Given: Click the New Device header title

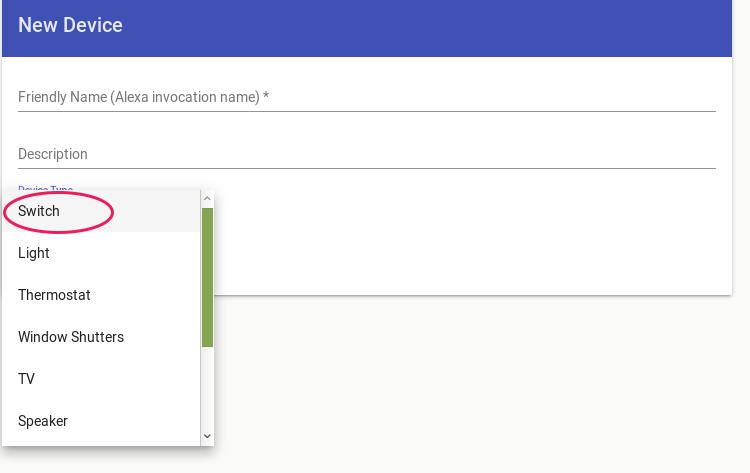Looking at the screenshot, I should (70, 25).
